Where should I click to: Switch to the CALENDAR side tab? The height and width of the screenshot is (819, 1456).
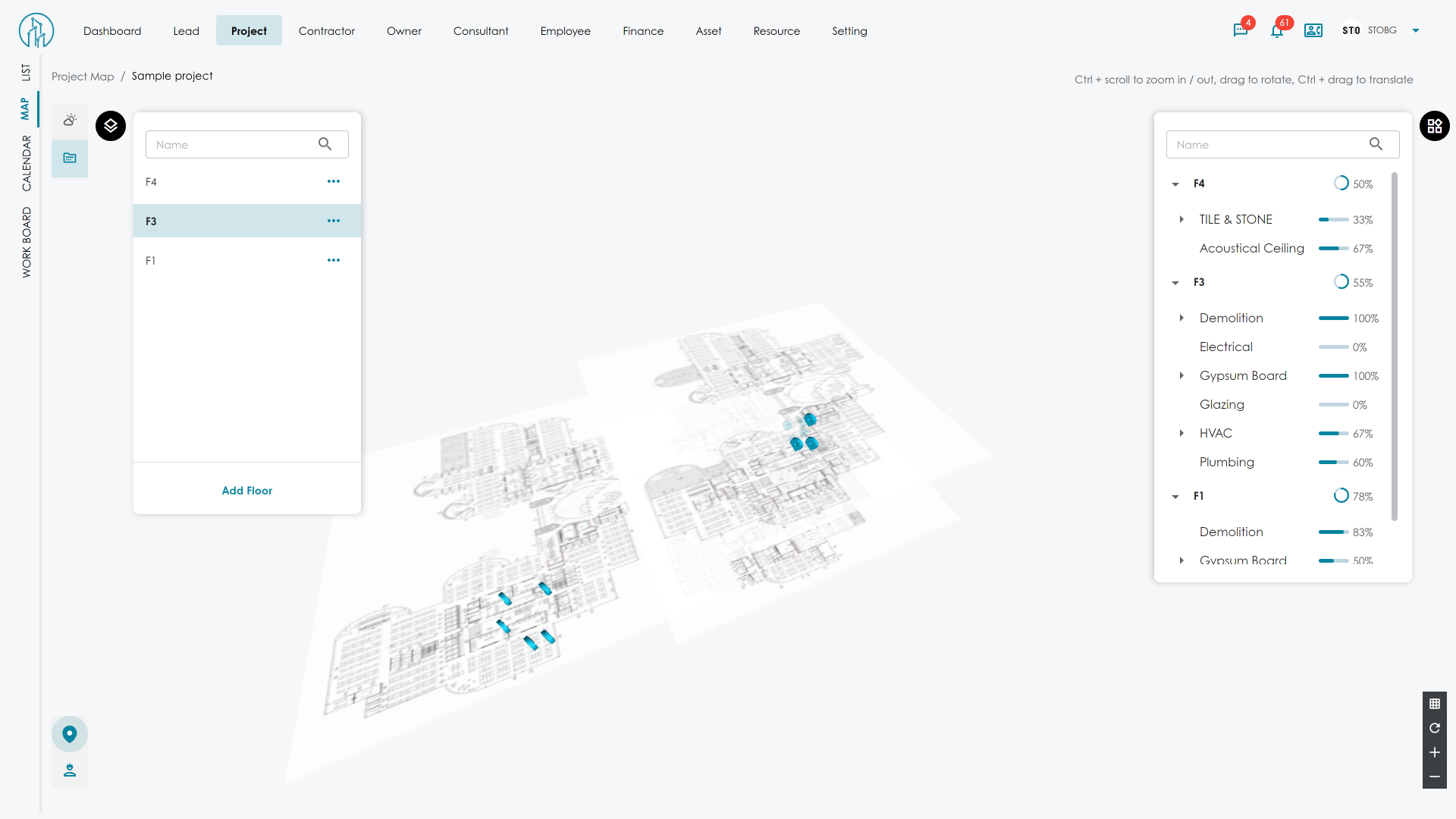pyautogui.click(x=27, y=163)
